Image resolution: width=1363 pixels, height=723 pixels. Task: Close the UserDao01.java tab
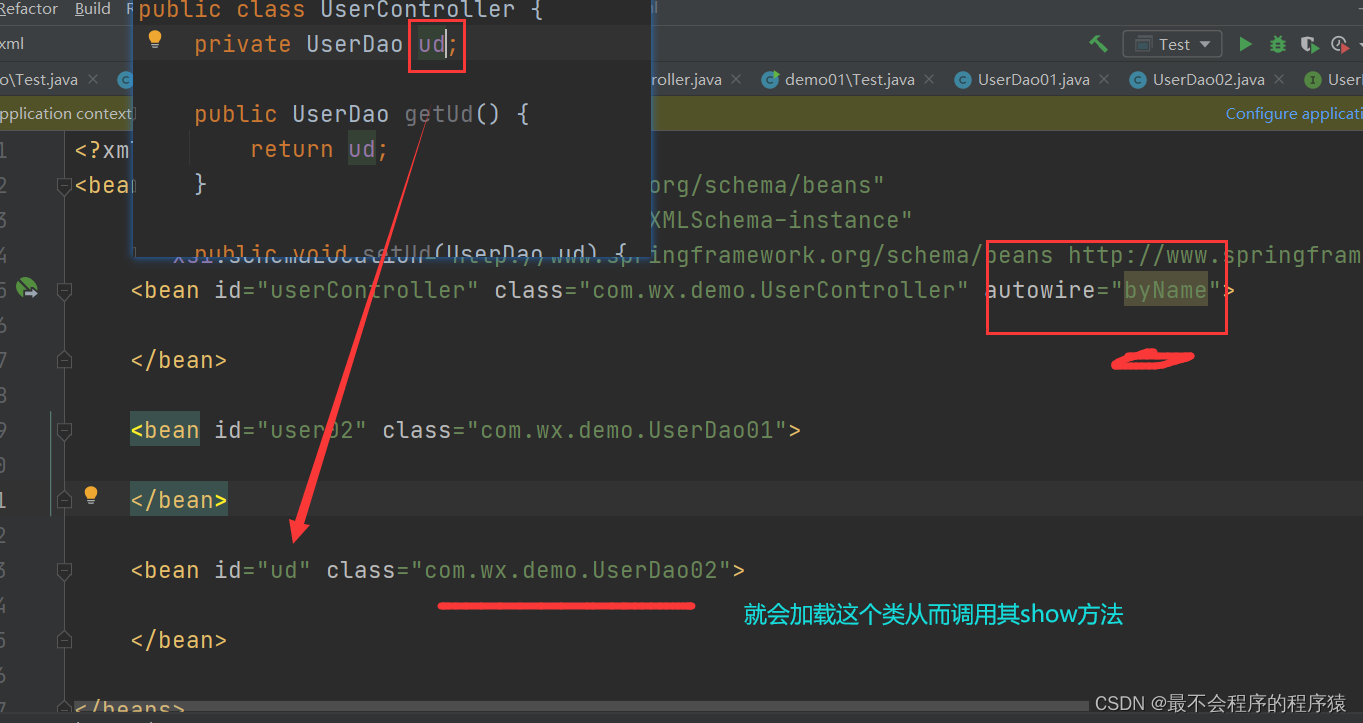[1105, 80]
